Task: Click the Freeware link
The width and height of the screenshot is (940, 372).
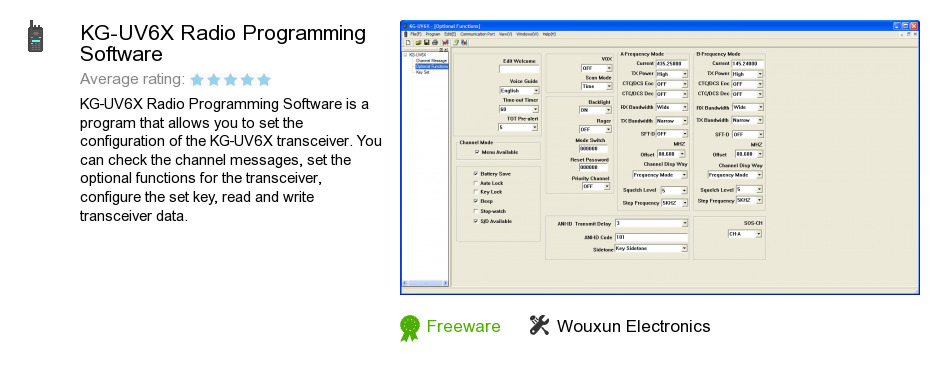Action: (463, 326)
